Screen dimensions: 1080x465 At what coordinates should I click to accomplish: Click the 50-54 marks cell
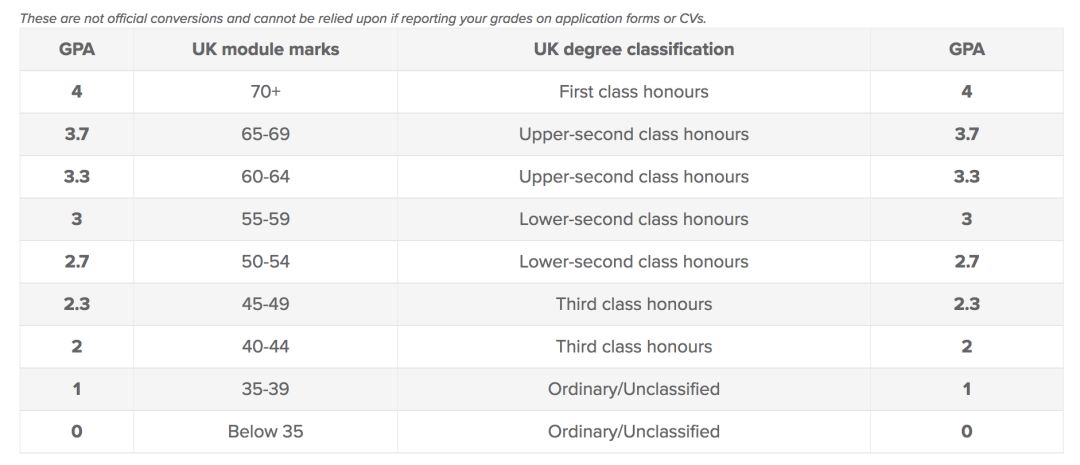tap(265, 262)
